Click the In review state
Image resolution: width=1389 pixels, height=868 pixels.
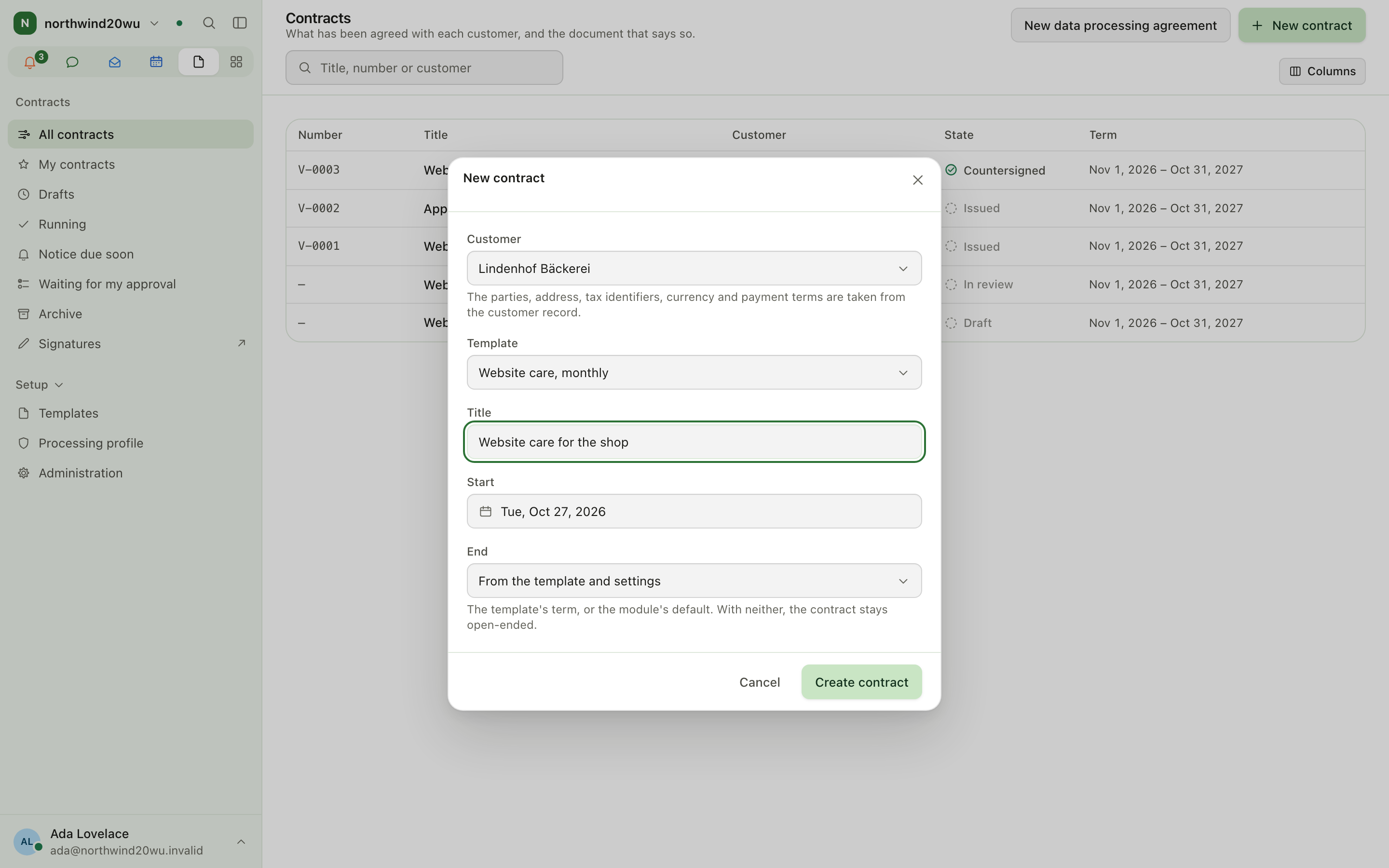point(979,284)
